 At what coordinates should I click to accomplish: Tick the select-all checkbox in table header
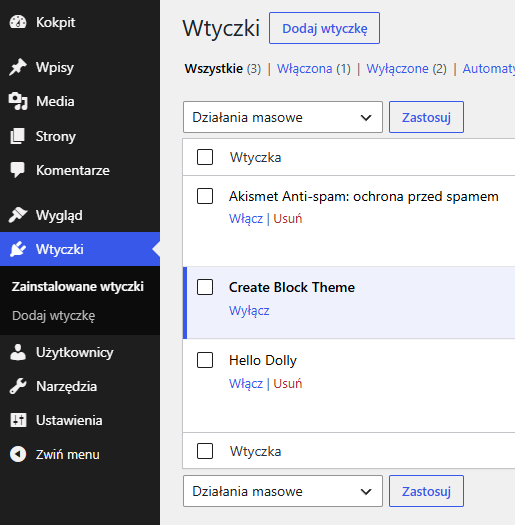pos(205,157)
